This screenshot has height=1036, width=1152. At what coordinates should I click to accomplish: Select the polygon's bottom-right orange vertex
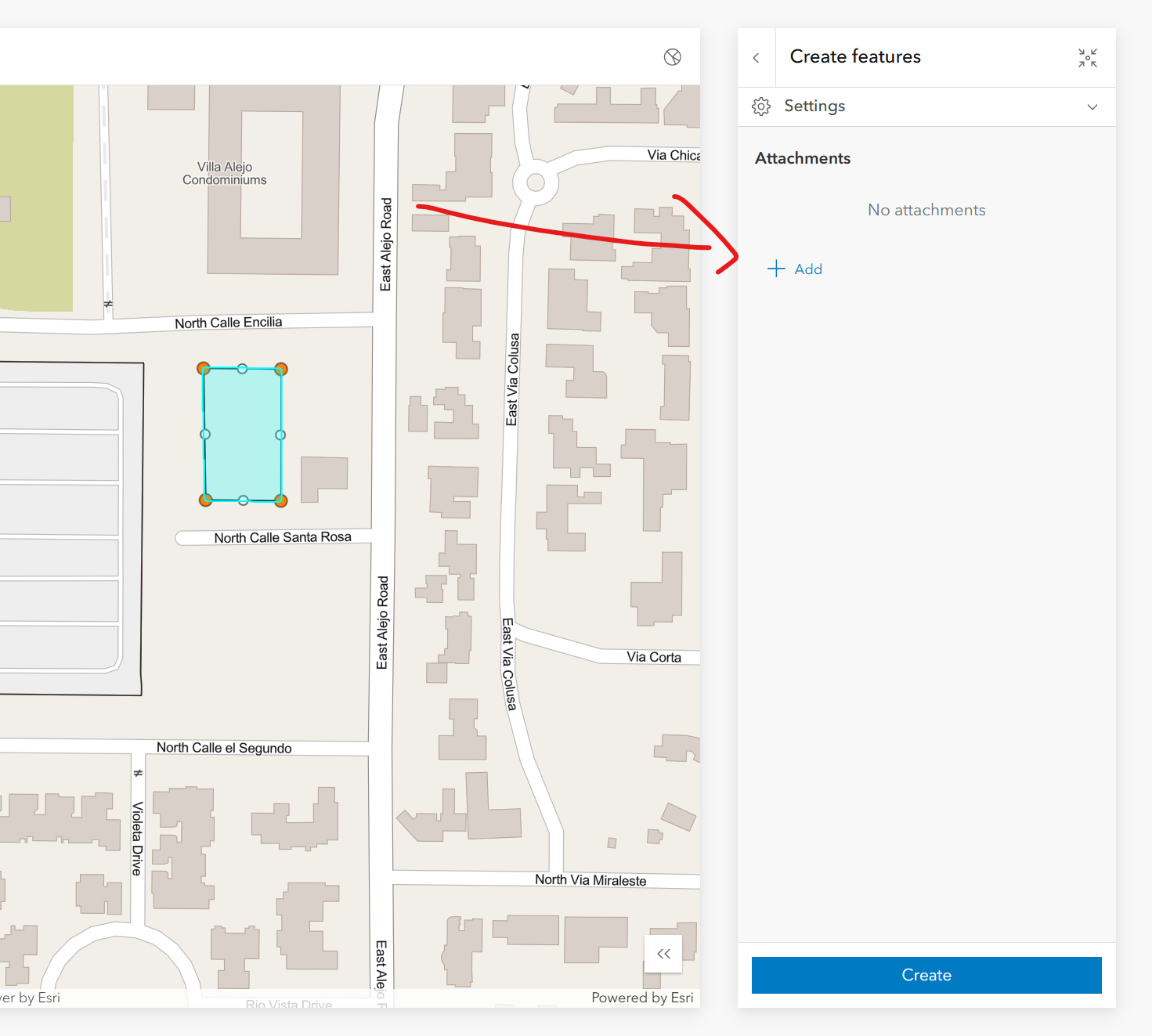tap(281, 500)
